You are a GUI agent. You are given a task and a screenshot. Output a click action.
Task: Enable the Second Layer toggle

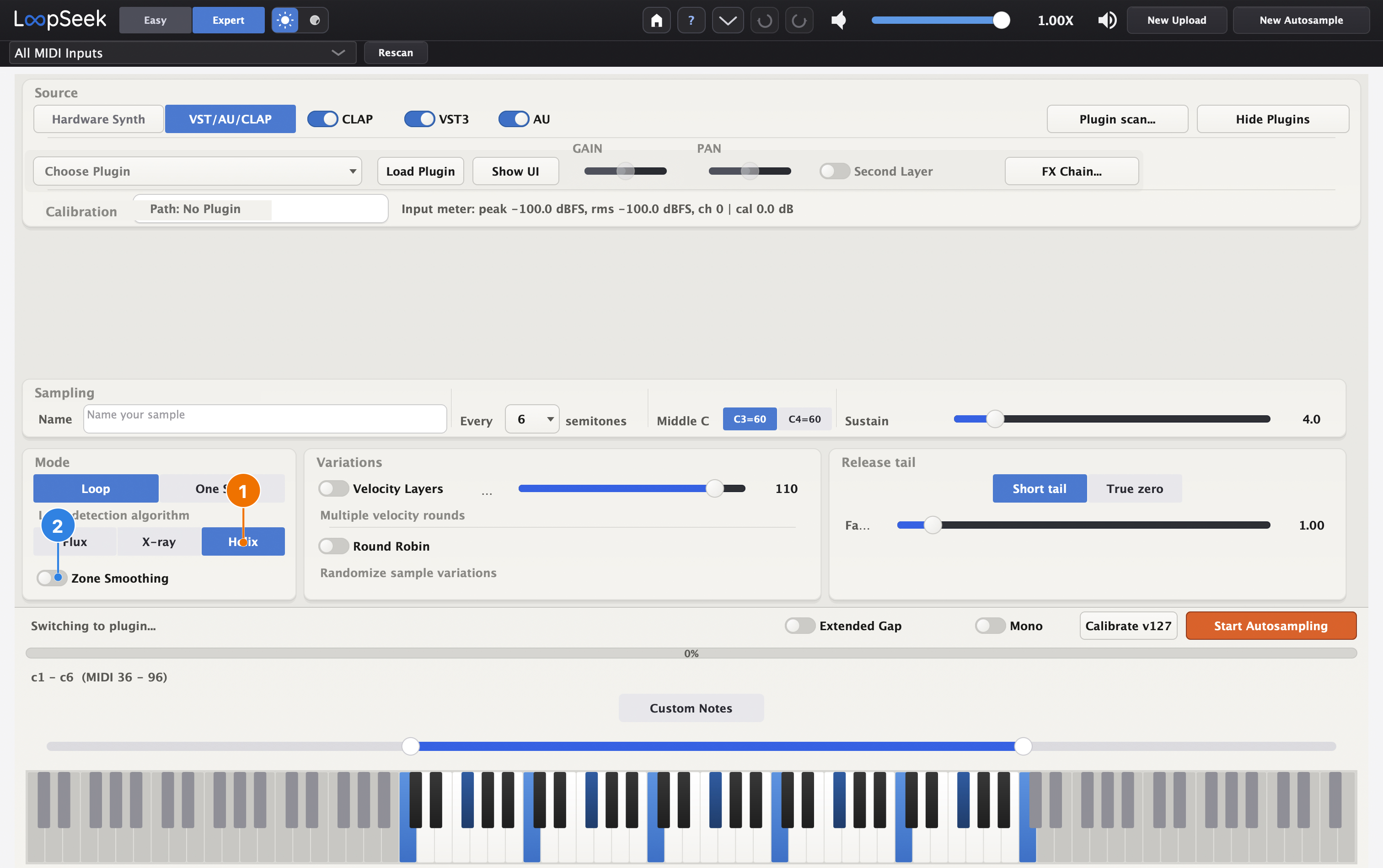click(x=834, y=171)
